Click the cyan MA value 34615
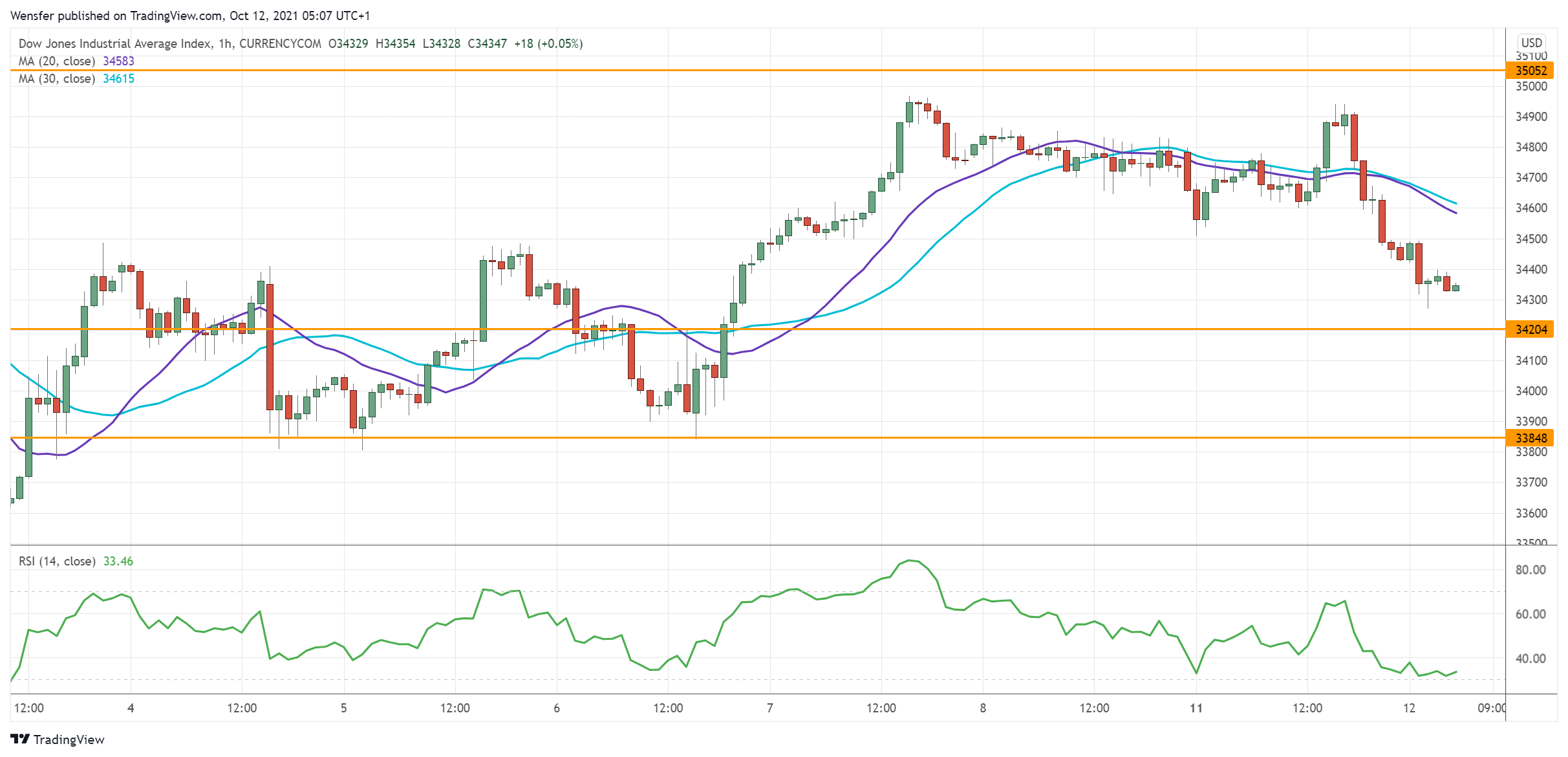Screen dimensions: 1568x757 tap(119, 78)
